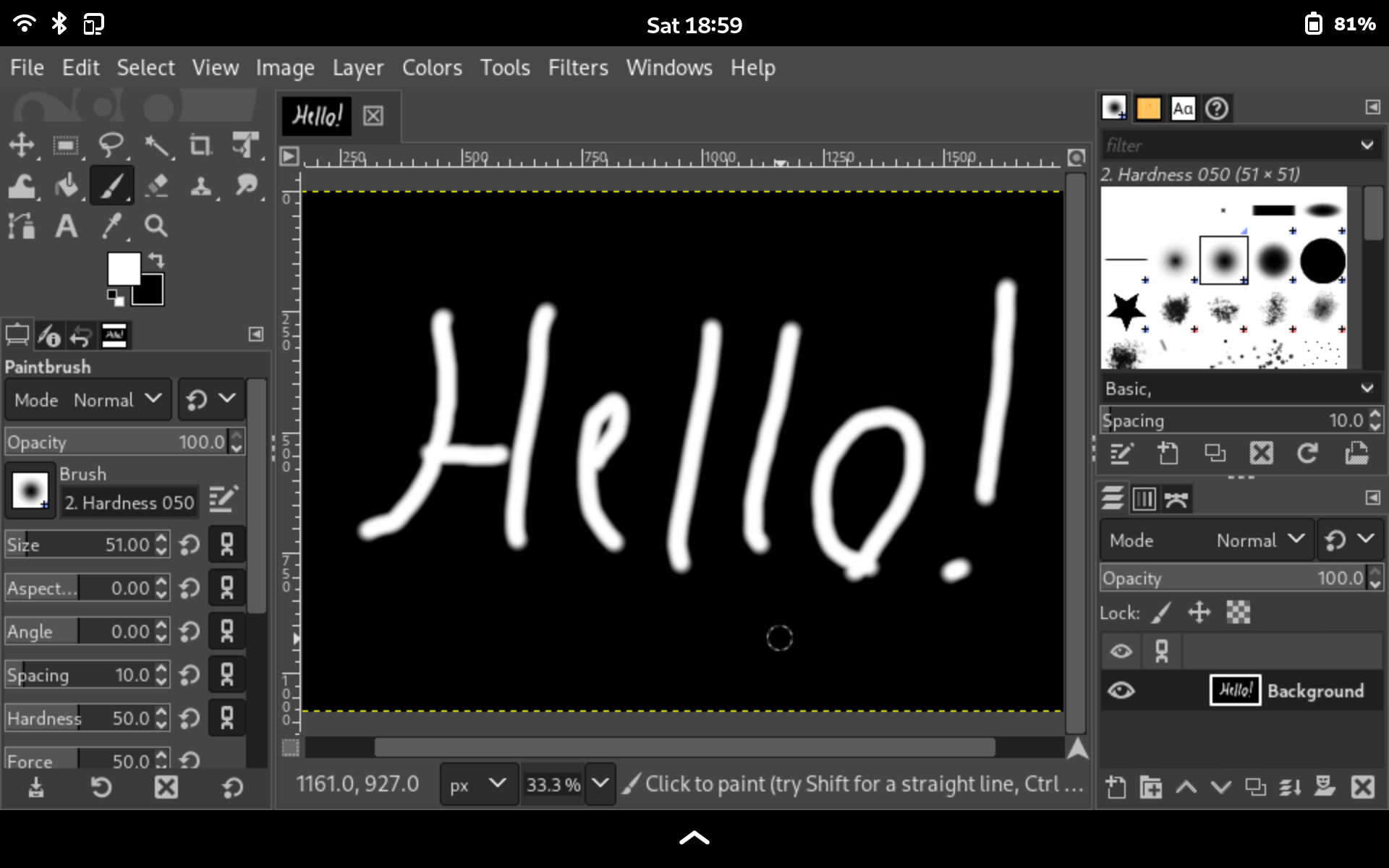
Task: Activate the Zoom magnifier tool
Action: click(x=156, y=226)
